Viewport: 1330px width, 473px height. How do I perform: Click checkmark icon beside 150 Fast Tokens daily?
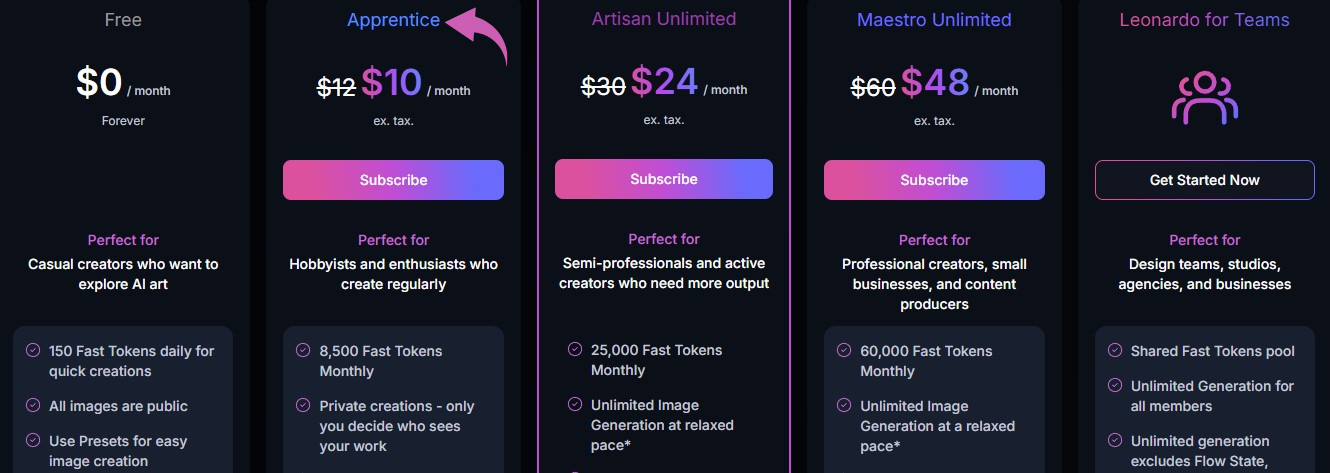click(x=33, y=351)
